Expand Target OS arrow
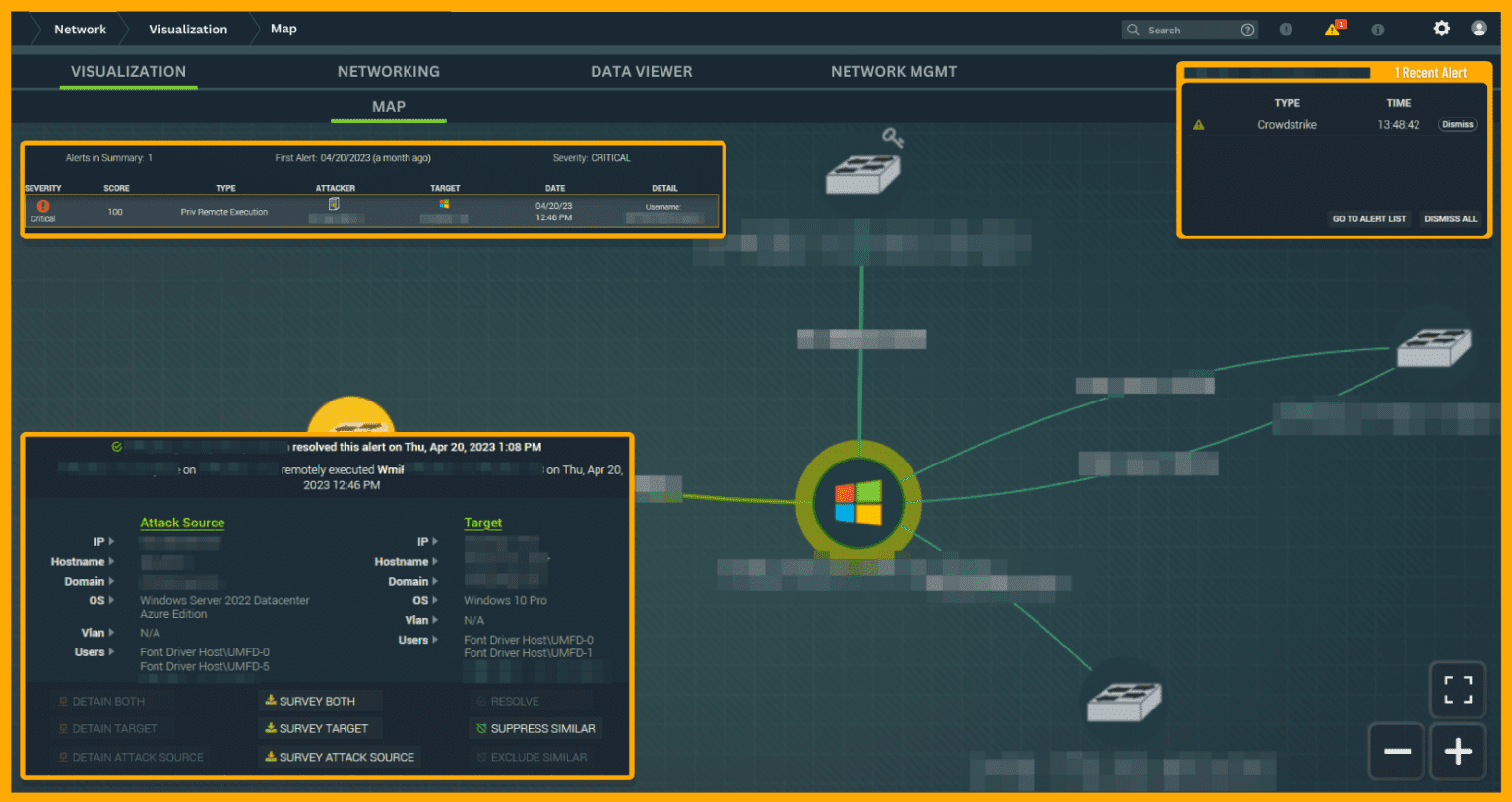 coord(435,600)
